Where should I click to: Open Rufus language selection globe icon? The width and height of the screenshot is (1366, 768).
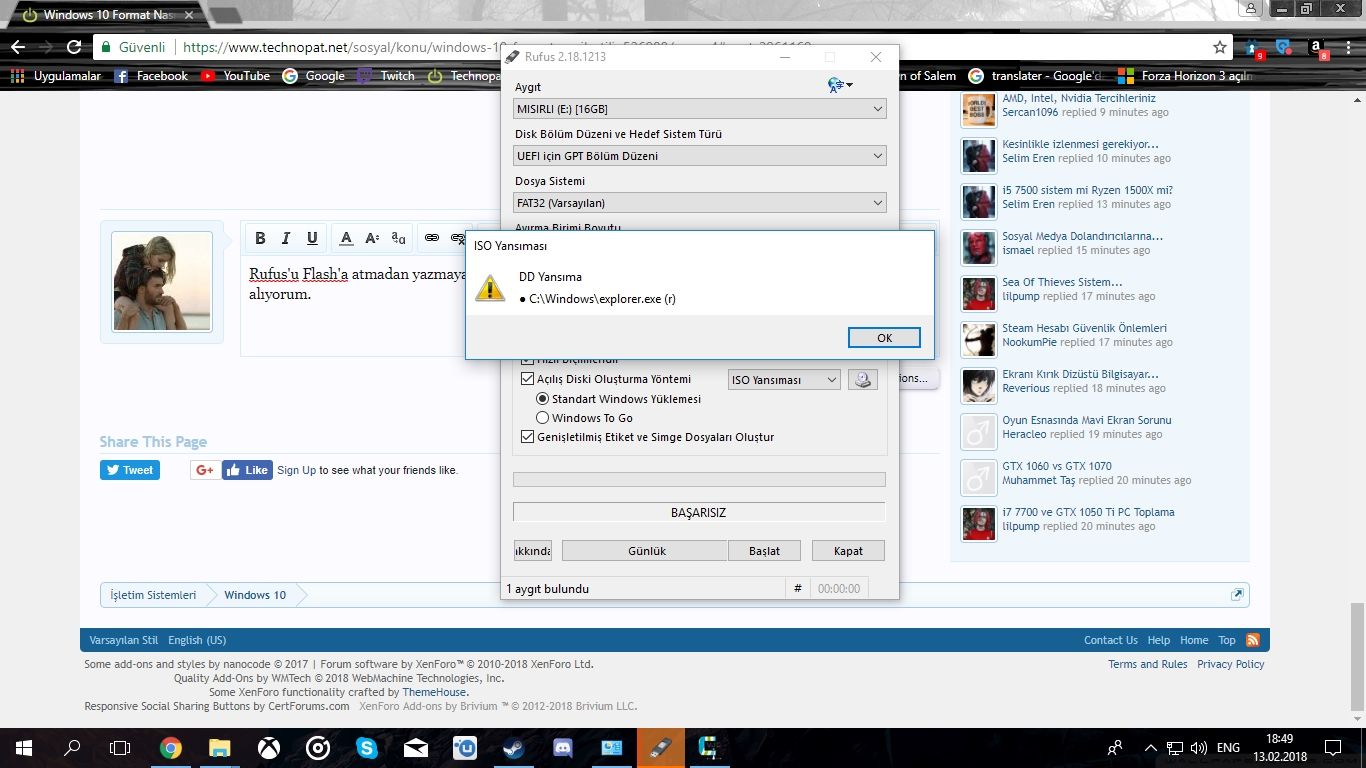point(839,85)
